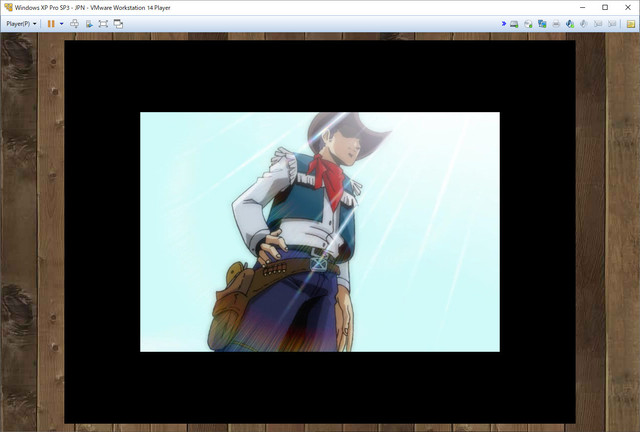Screen dimensions: 640x432
Task: Pause the virtual machine
Action: click(x=51, y=24)
